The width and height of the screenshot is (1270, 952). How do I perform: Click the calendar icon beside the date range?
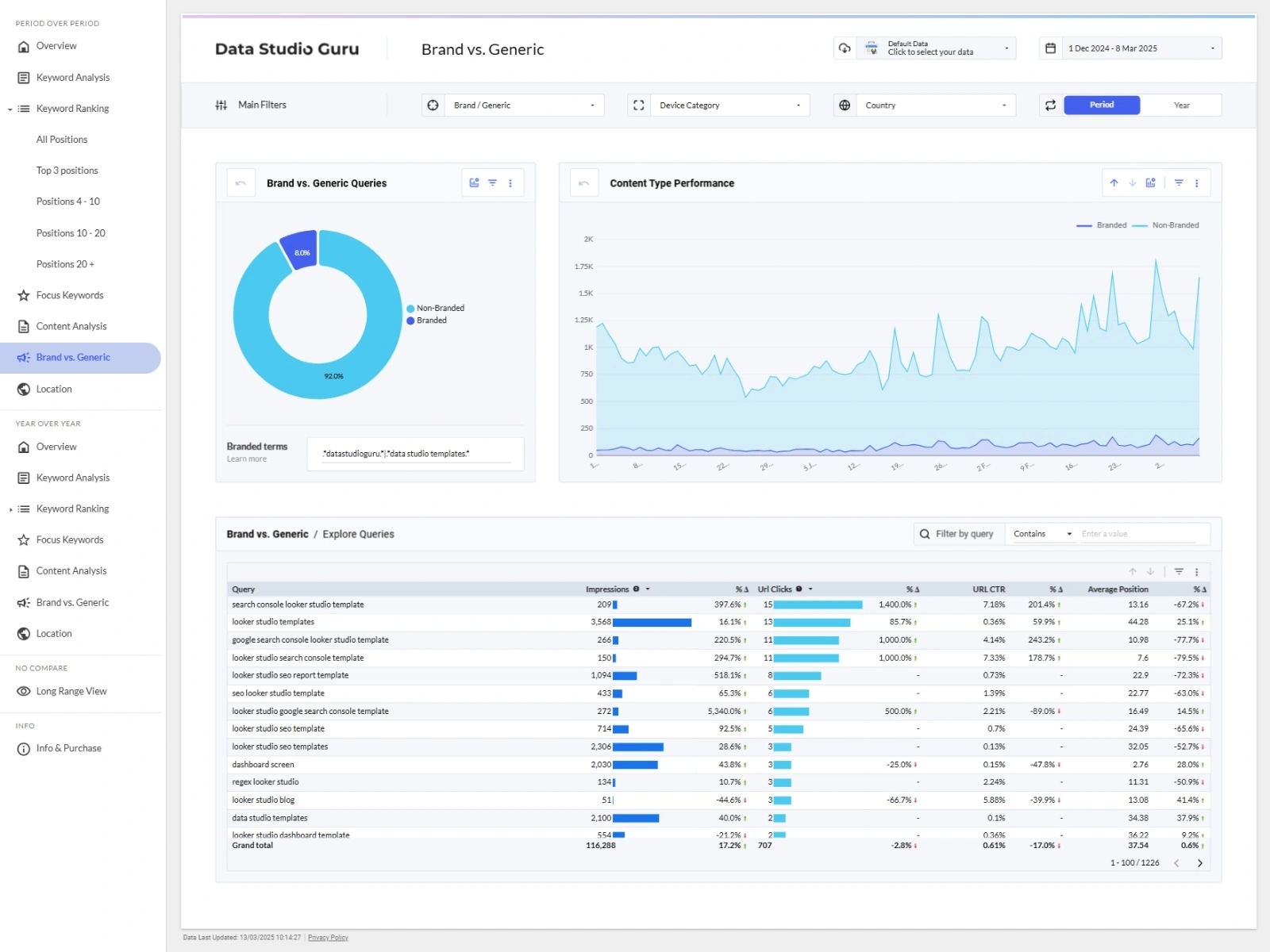(1050, 48)
